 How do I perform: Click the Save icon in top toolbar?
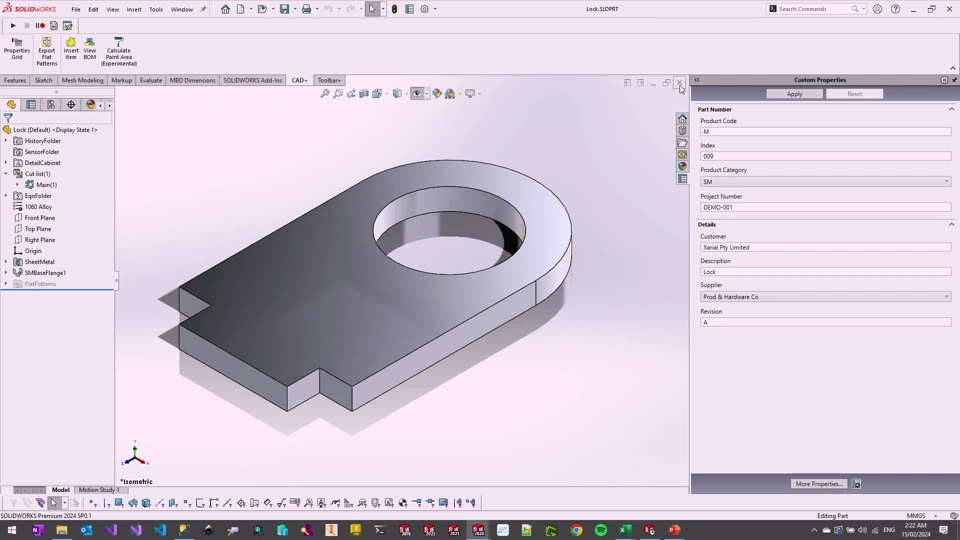[284, 9]
